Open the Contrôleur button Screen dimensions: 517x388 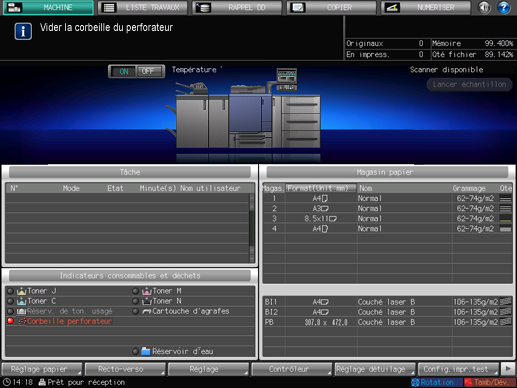(292, 369)
